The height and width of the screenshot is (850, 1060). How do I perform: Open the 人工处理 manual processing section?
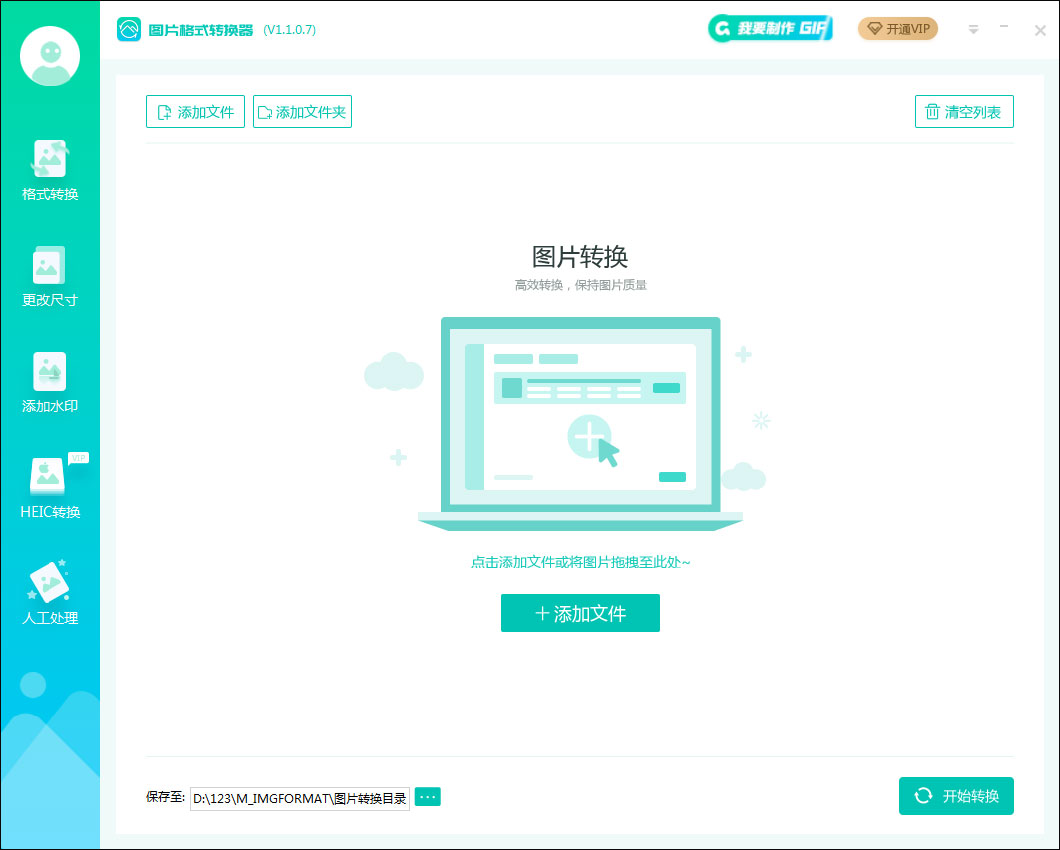click(x=50, y=595)
